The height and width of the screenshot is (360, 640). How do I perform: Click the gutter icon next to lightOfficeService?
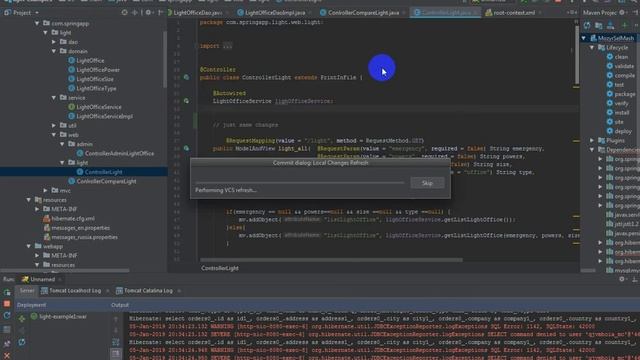187,101
